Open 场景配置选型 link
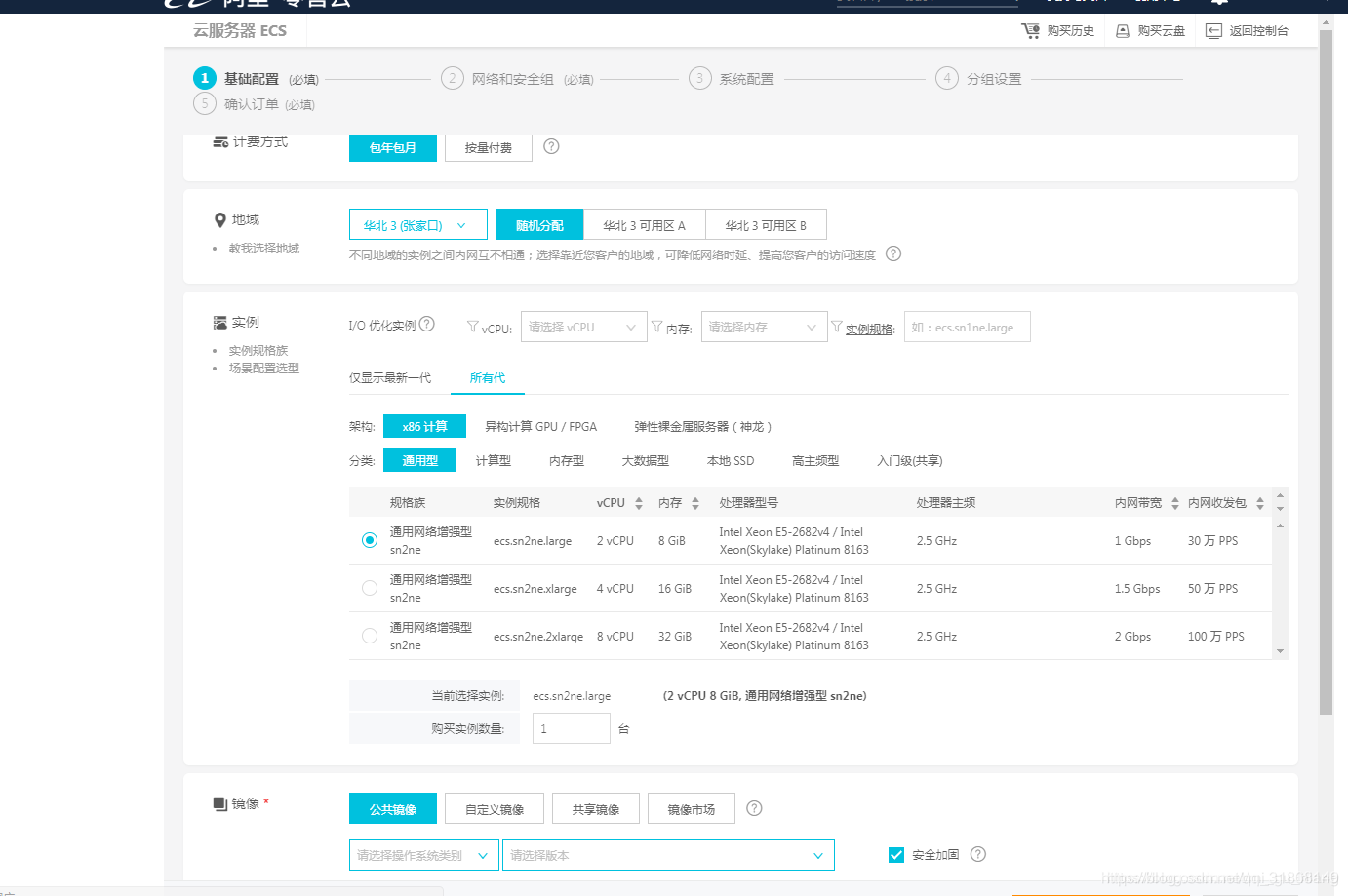 (264, 369)
